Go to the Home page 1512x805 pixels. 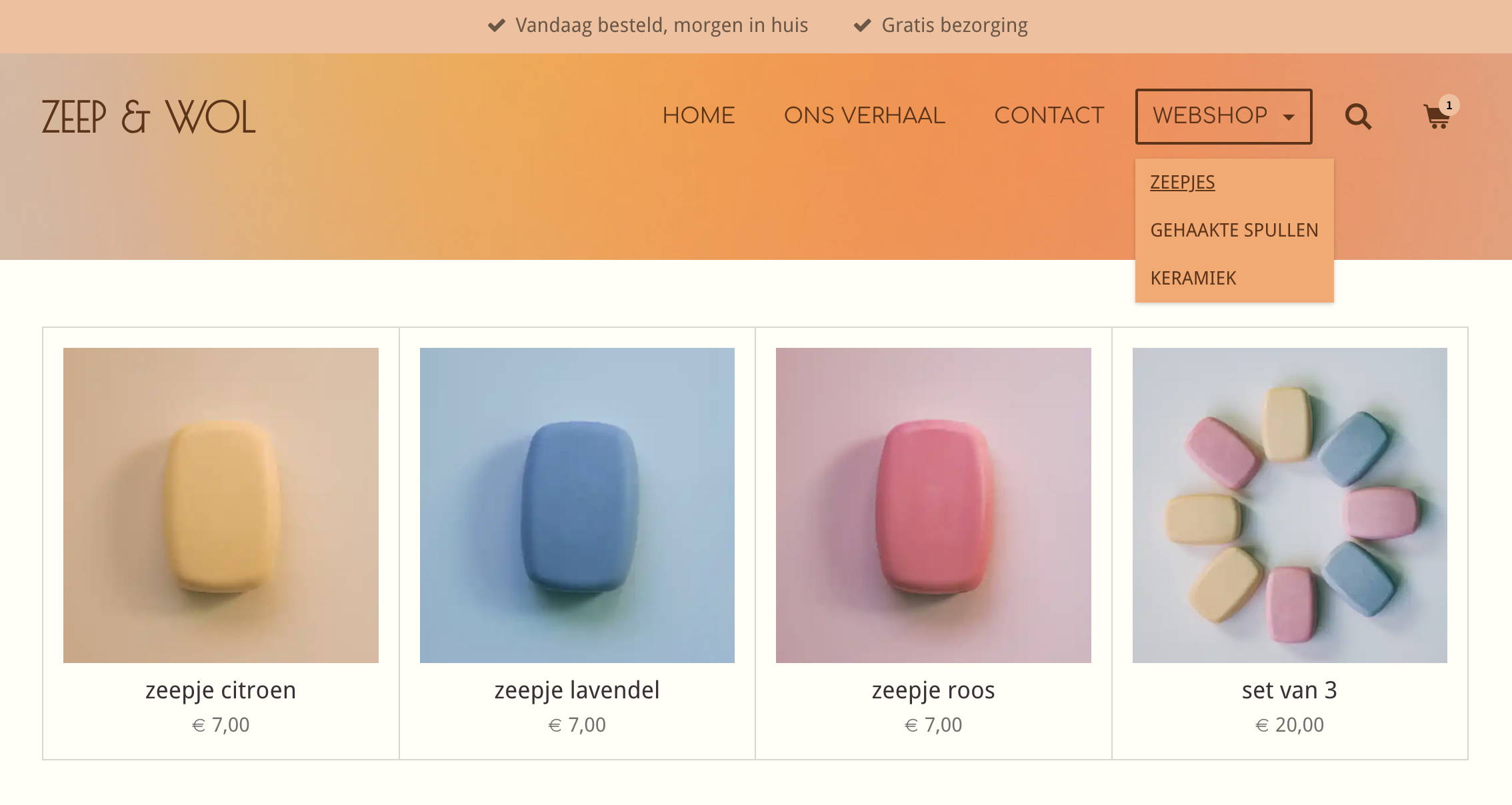pos(698,115)
